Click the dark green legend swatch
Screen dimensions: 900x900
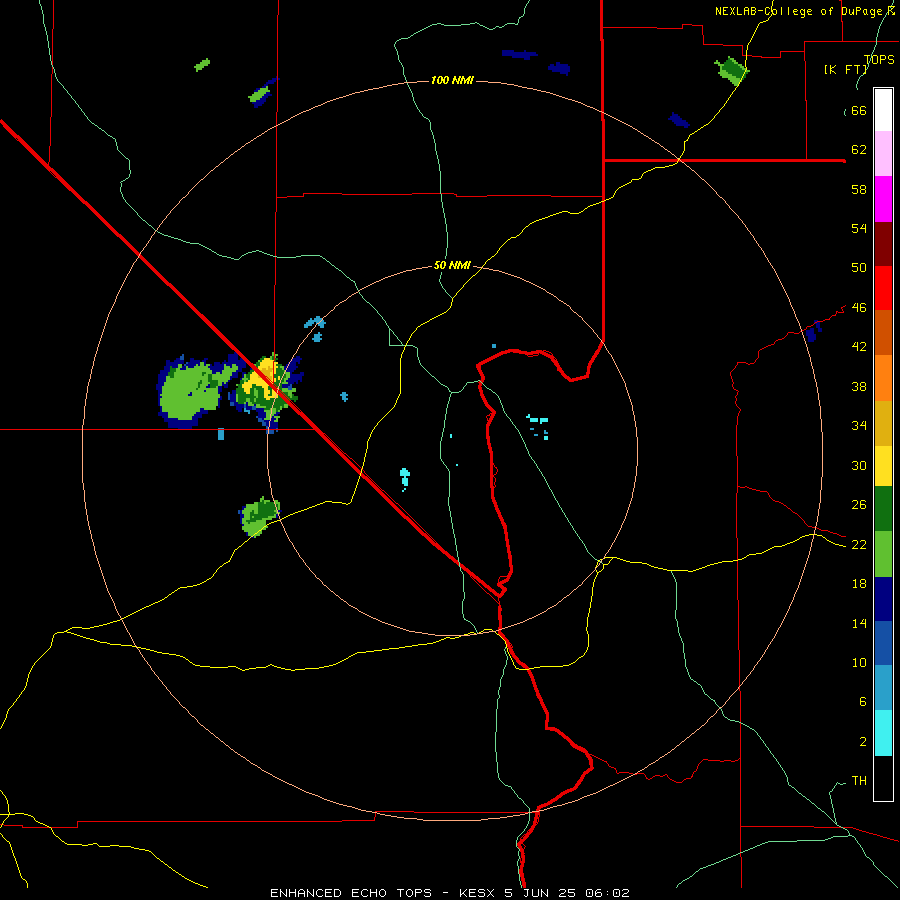[883, 509]
